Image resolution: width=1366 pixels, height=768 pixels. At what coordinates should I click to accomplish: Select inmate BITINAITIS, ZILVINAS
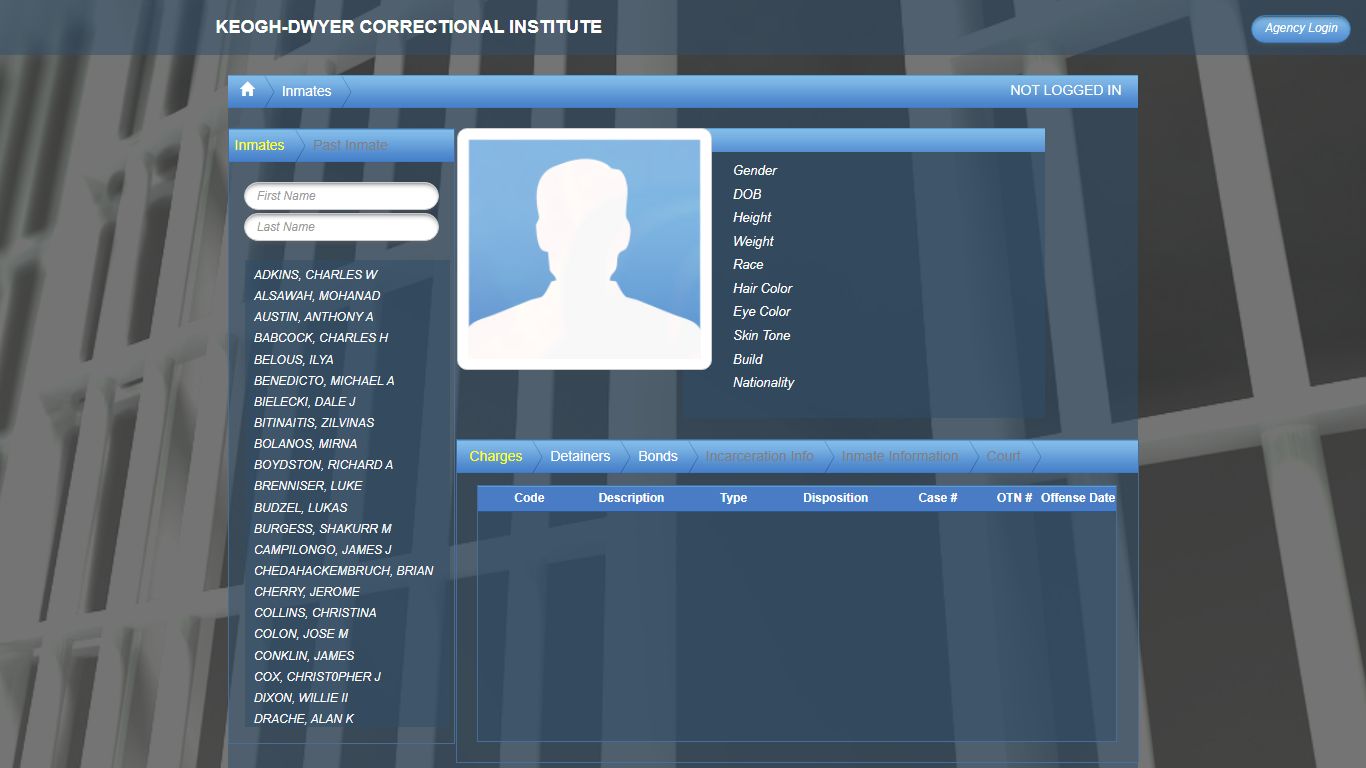coord(313,423)
